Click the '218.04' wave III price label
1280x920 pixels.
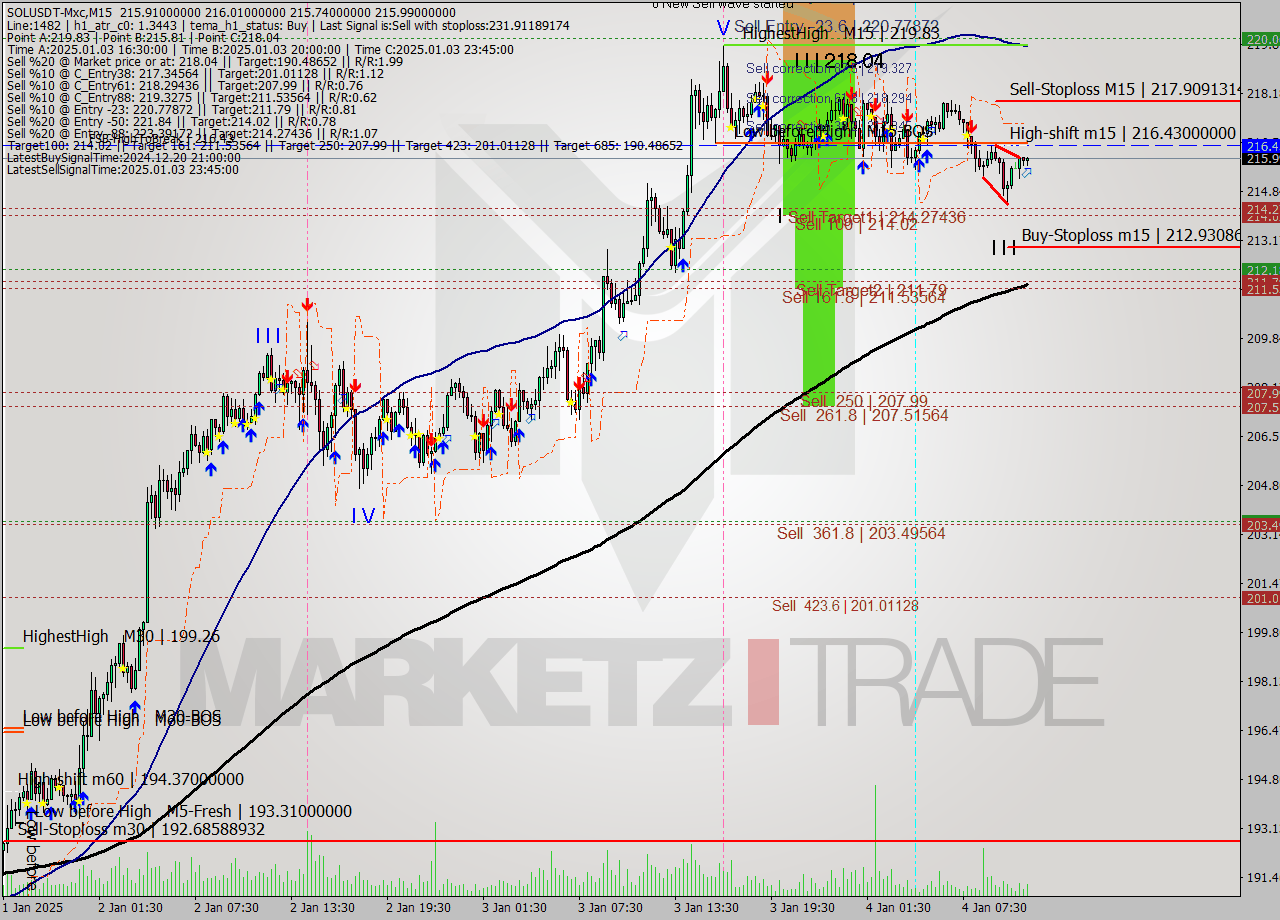853,61
